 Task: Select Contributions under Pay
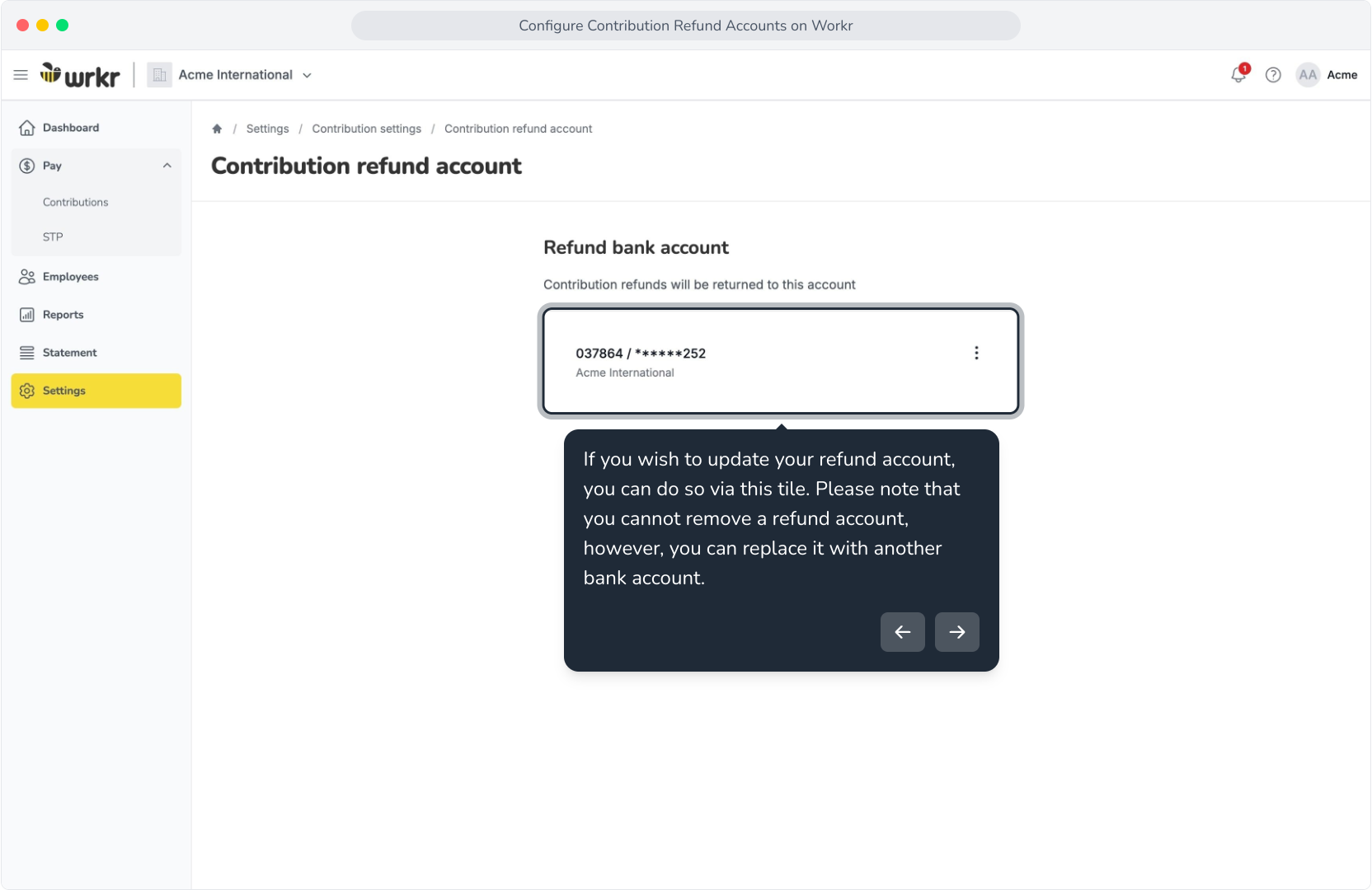[75, 202]
